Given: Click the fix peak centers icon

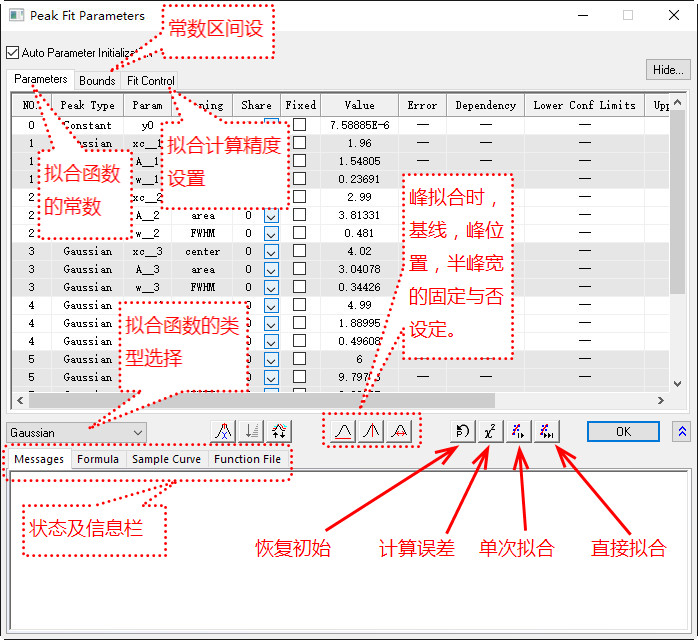Looking at the screenshot, I should pyautogui.click(x=371, y=431).
